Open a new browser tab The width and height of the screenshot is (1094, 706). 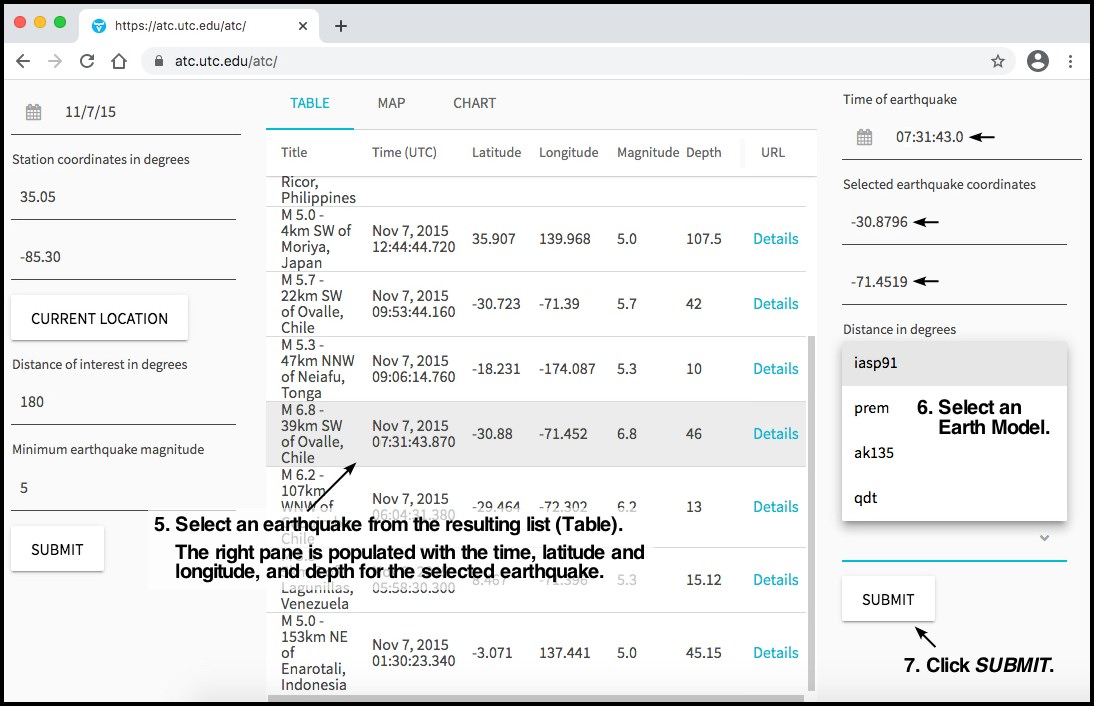pos(341,26)
